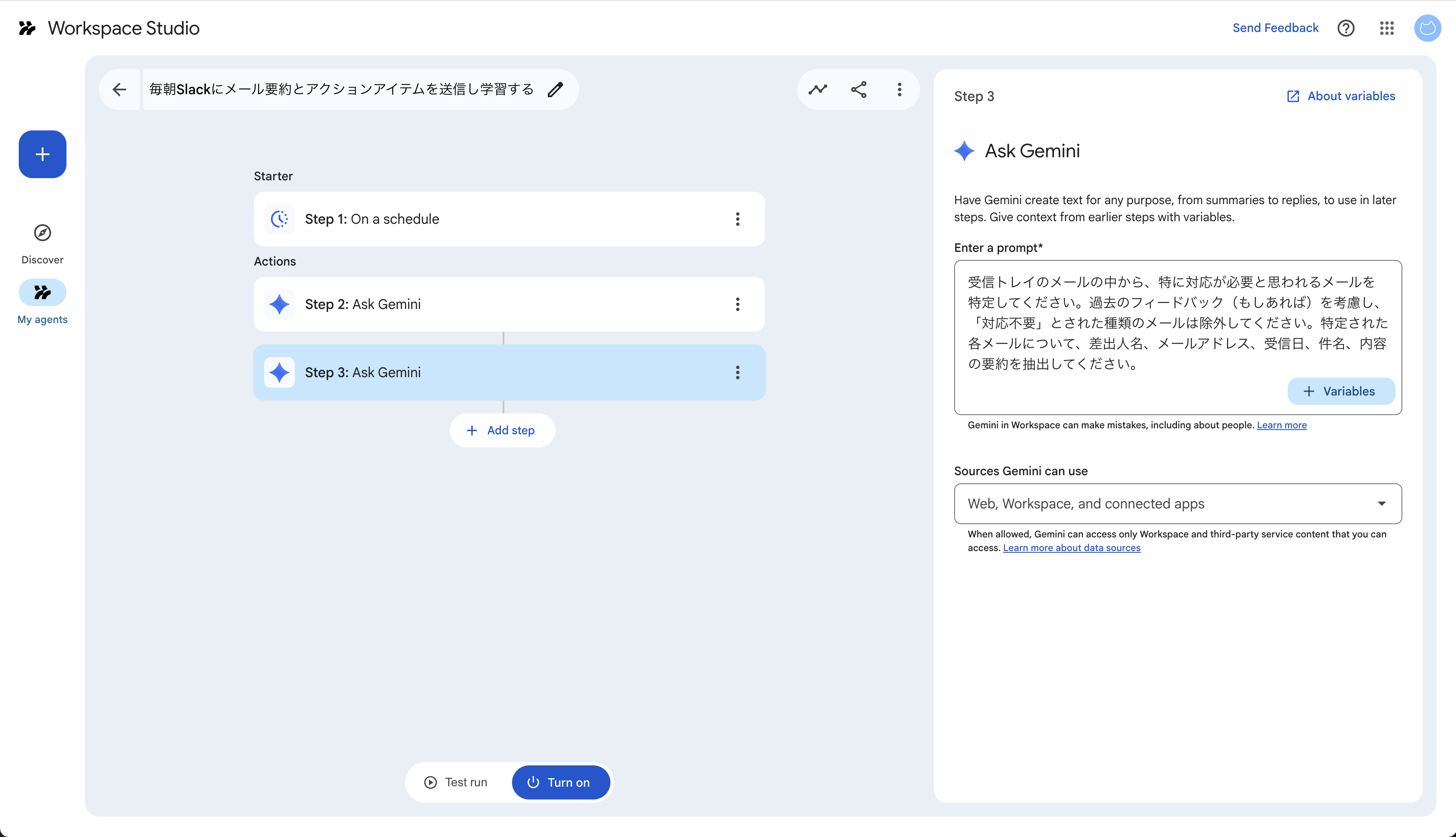The width and height of the screenshot is (1456, 837).
Task: Turn on the agent
Action: coord(560,782)
